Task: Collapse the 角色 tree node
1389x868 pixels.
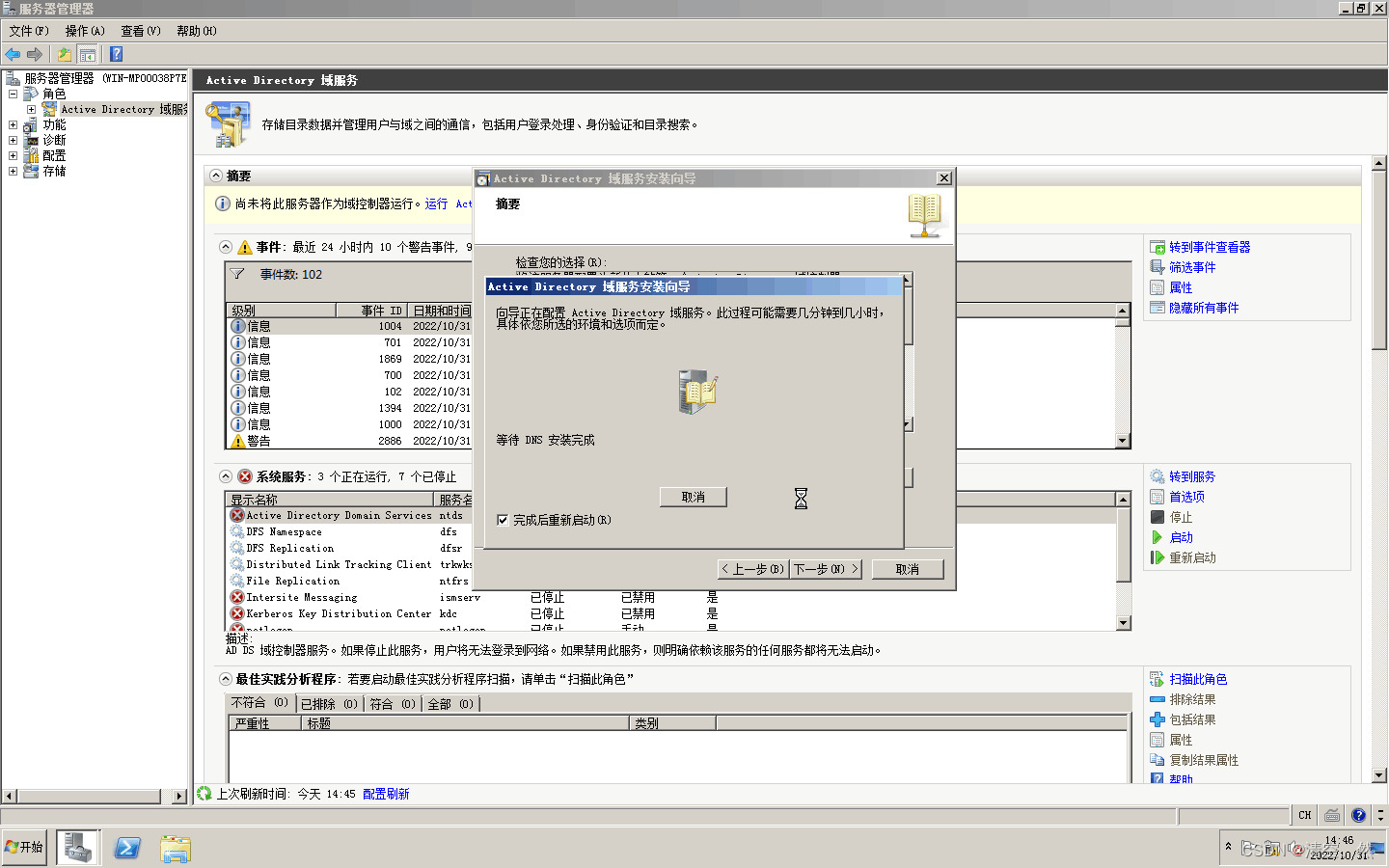Action: (13, 95)
